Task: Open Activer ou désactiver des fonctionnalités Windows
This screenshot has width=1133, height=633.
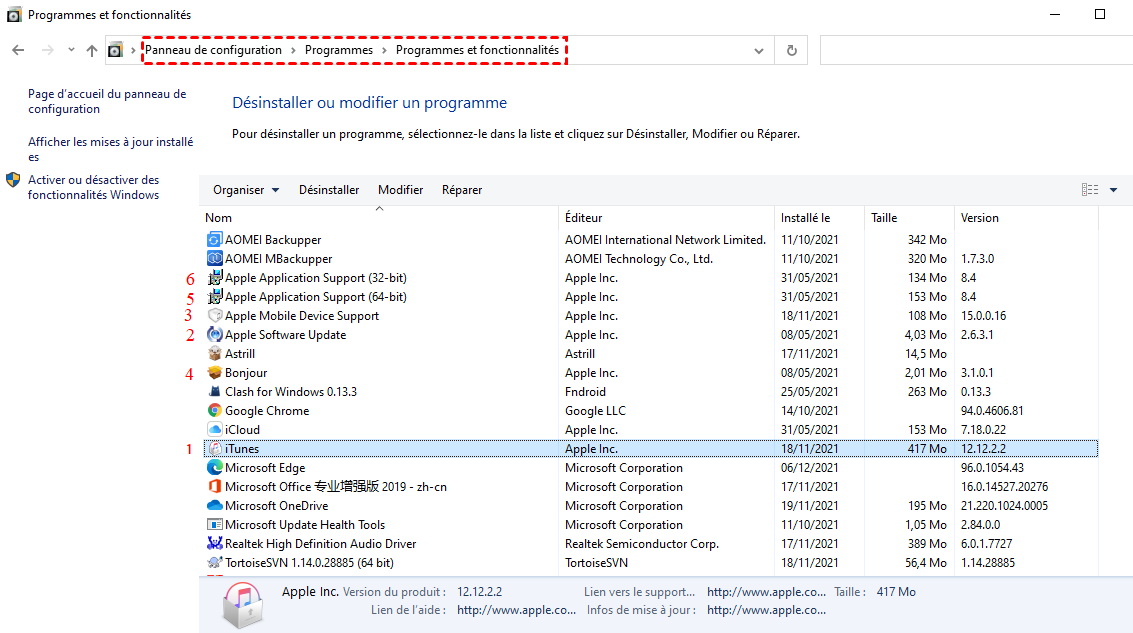Action: [x=94, y=187]
